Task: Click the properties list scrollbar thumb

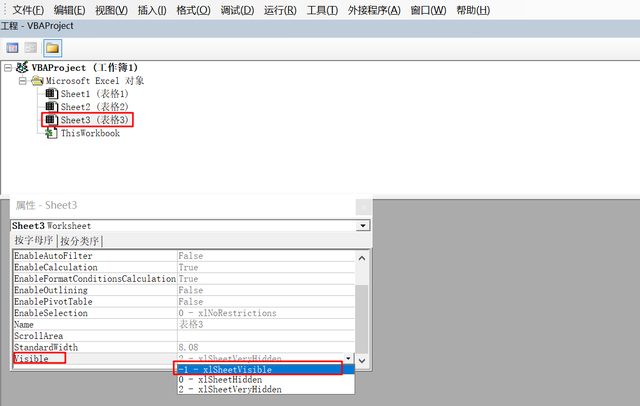Action: pyautogui.click(x=362, y=319)
